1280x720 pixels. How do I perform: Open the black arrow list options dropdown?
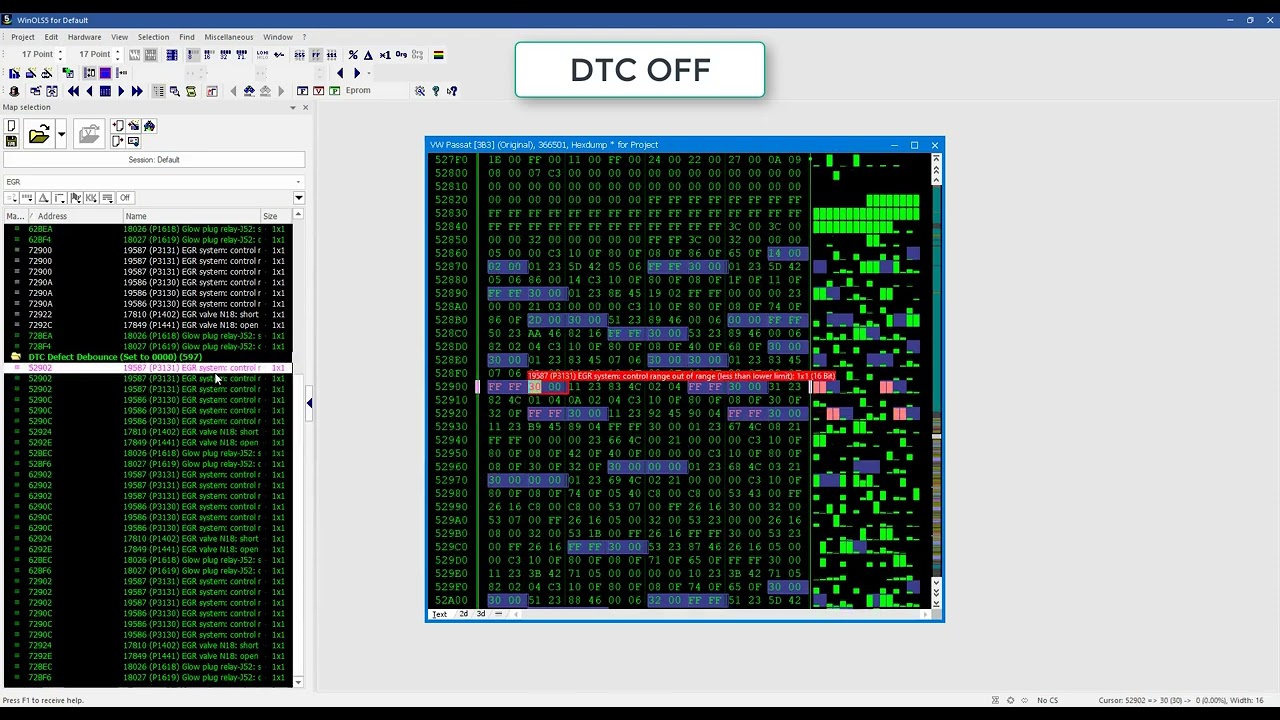coord(298,198)
